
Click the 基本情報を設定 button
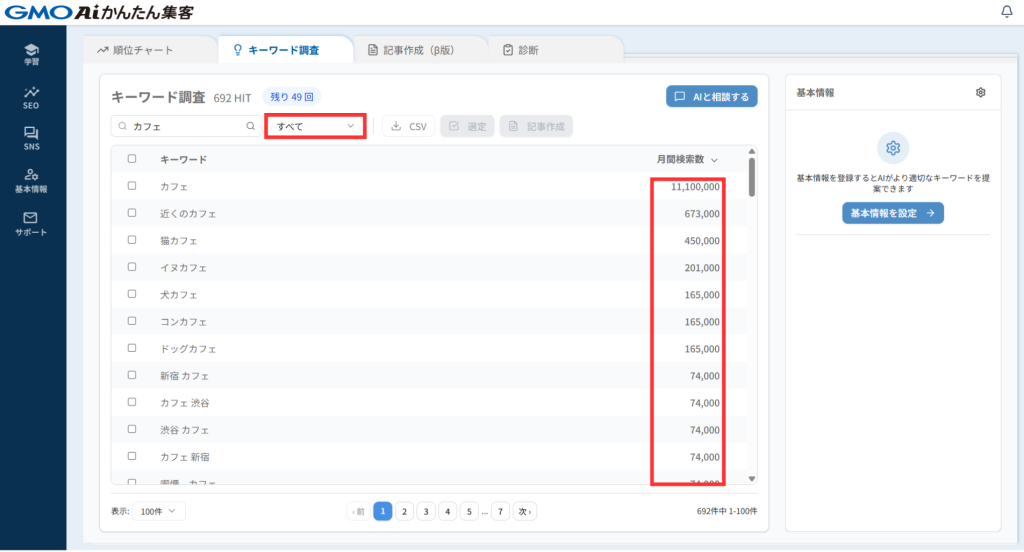coord(892,213)
